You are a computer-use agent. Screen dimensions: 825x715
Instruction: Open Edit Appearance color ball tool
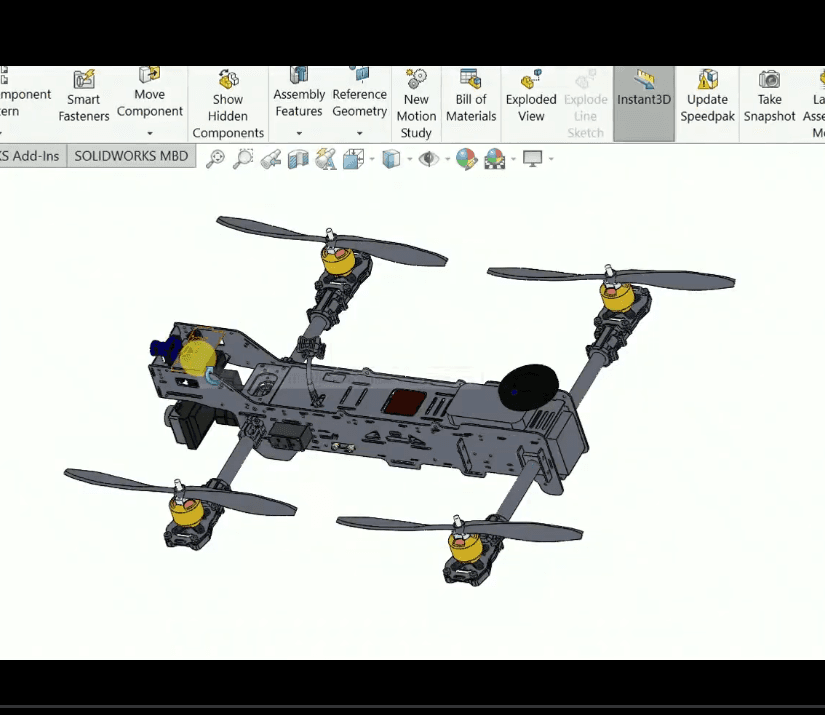click(x=466, y=159)
